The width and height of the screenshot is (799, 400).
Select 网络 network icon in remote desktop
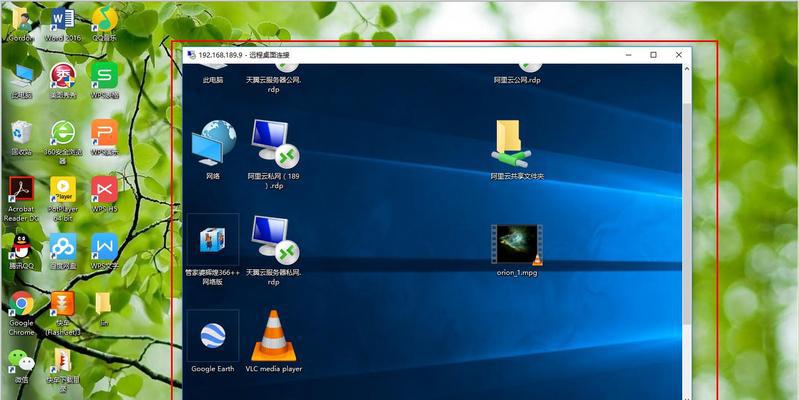point(214,144)
